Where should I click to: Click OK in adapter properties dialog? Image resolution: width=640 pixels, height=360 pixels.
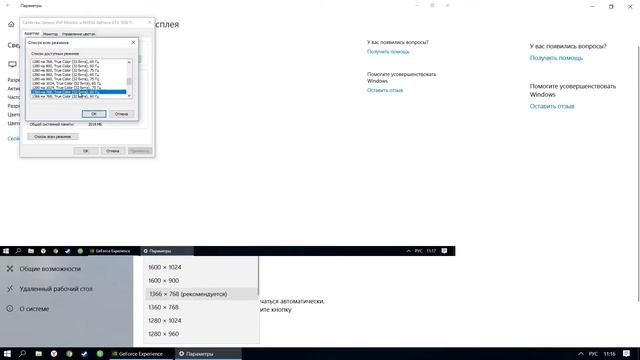pyautogui.click(x=86, y=151)
